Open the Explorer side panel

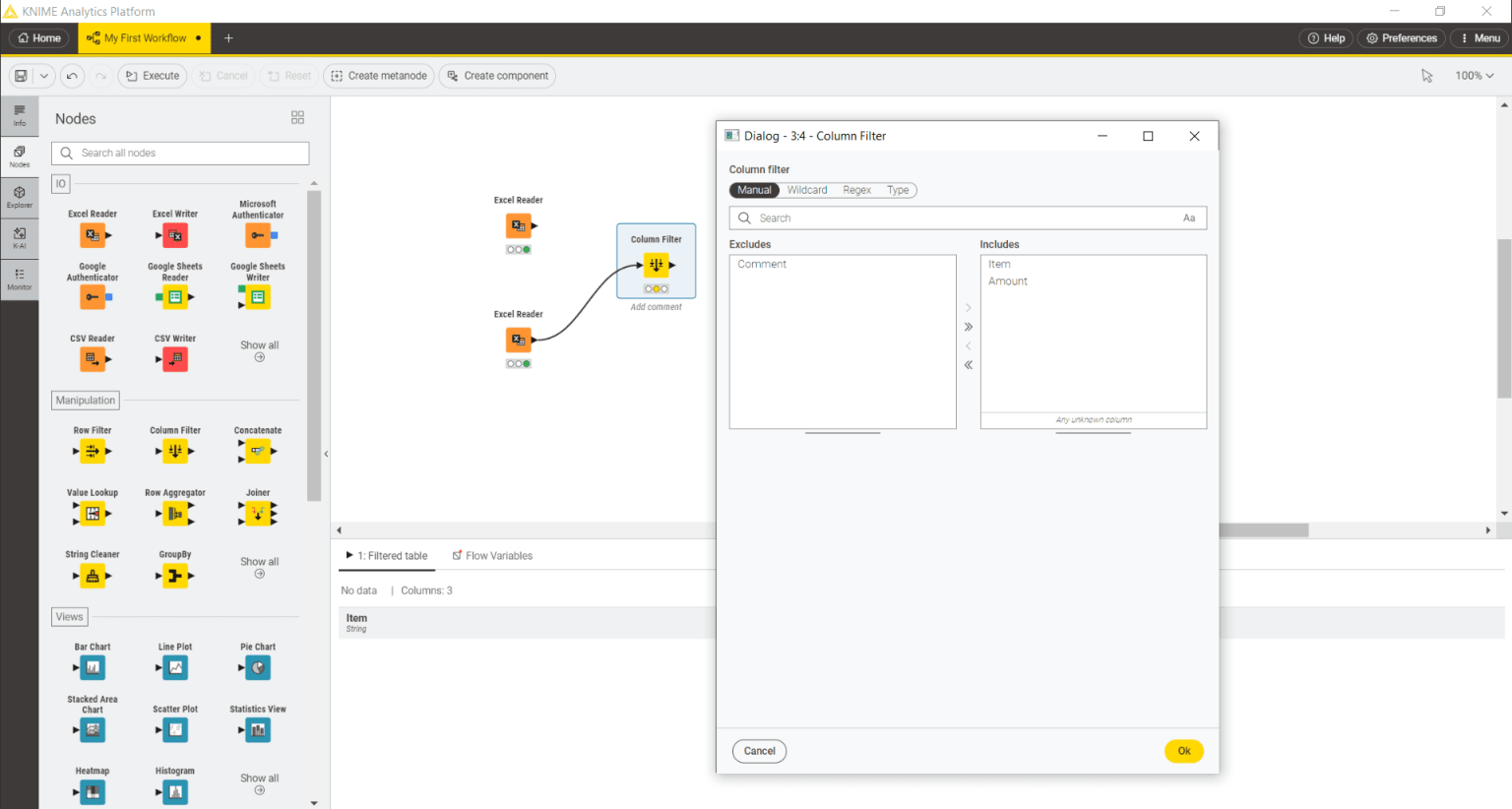coord(20,198)
